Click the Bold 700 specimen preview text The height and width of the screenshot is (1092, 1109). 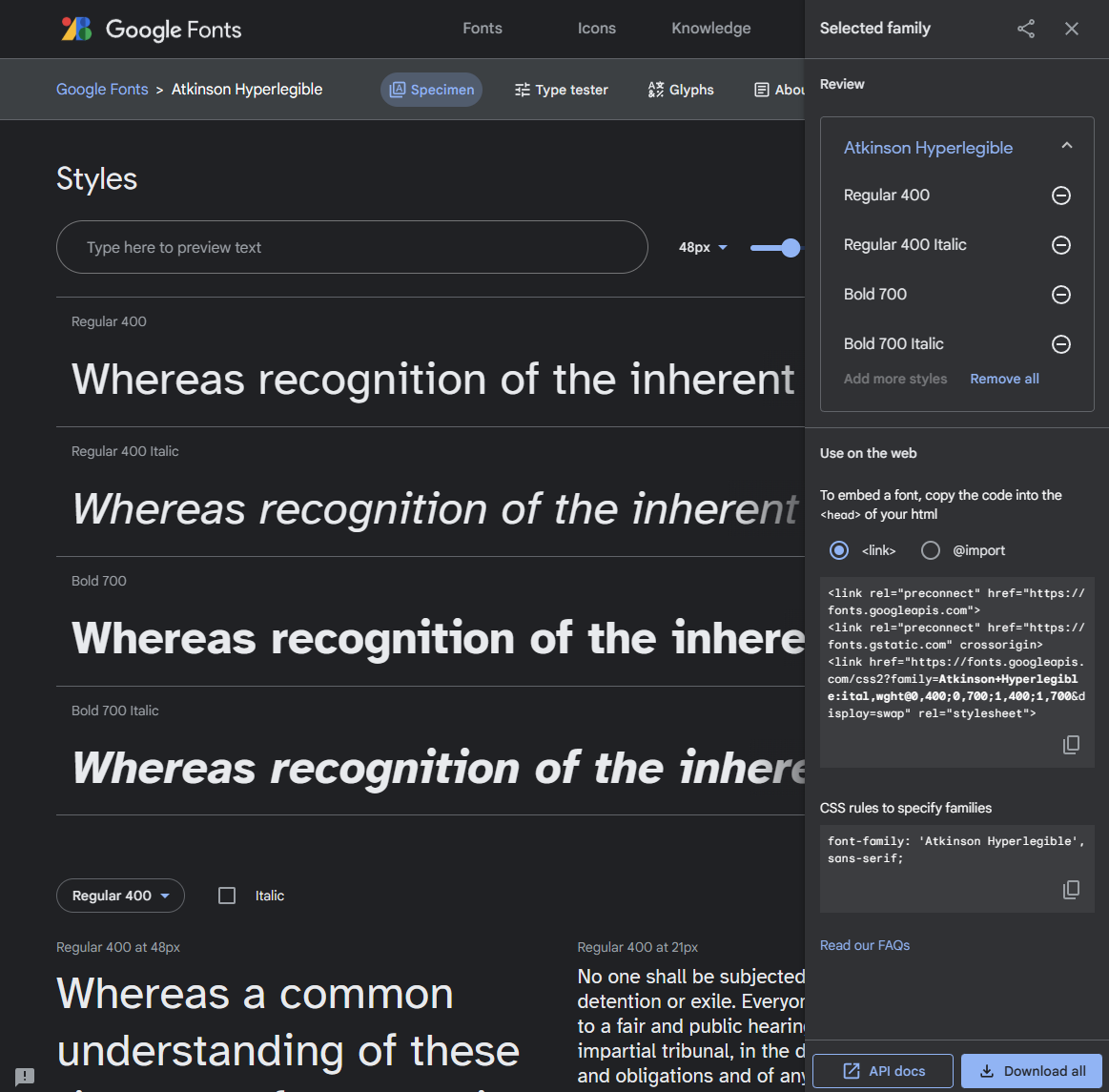click(439, 638)
